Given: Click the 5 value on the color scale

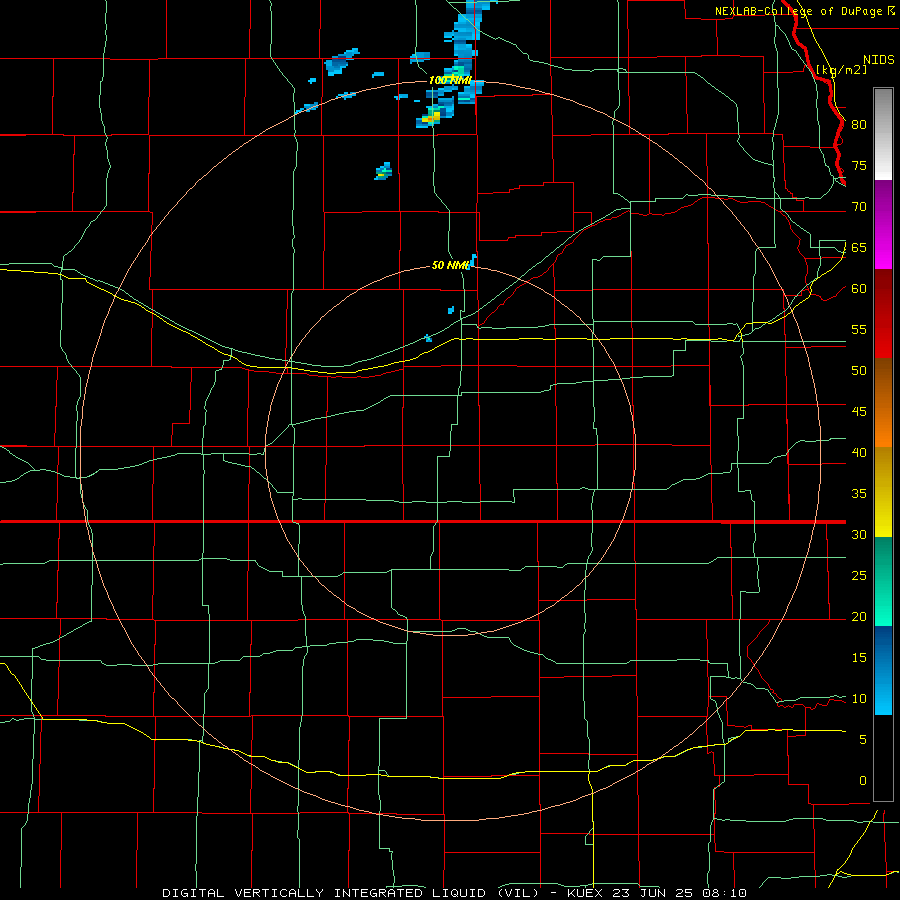Looking at the screenshot, I should [863, 740].
